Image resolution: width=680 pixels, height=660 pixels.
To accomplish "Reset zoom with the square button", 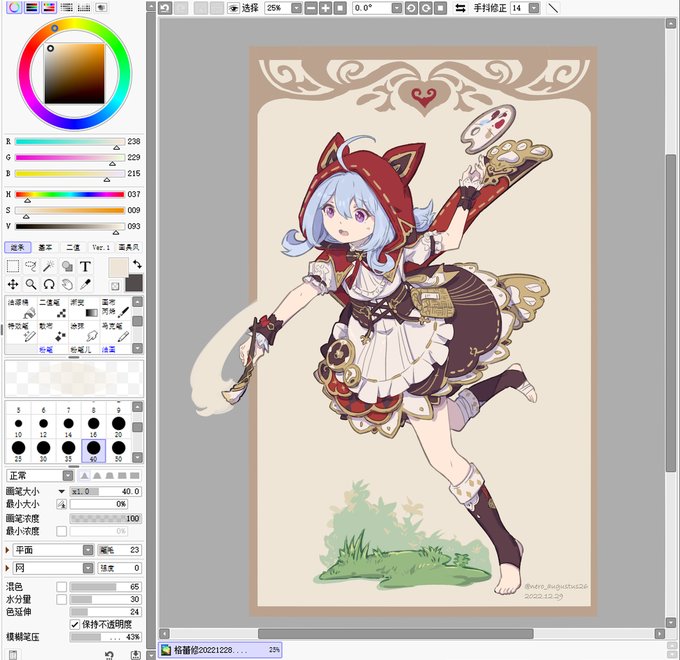I will coord(340,8).
